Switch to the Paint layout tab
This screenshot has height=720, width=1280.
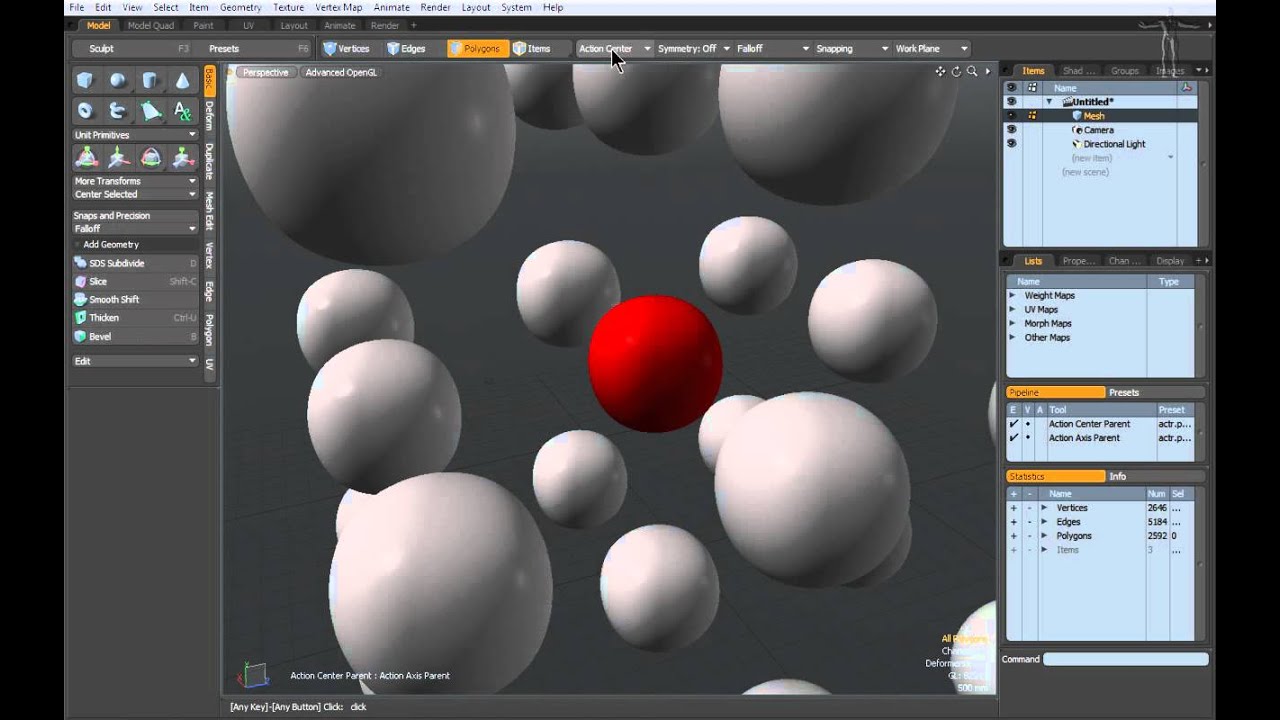(x=203, y=25)
